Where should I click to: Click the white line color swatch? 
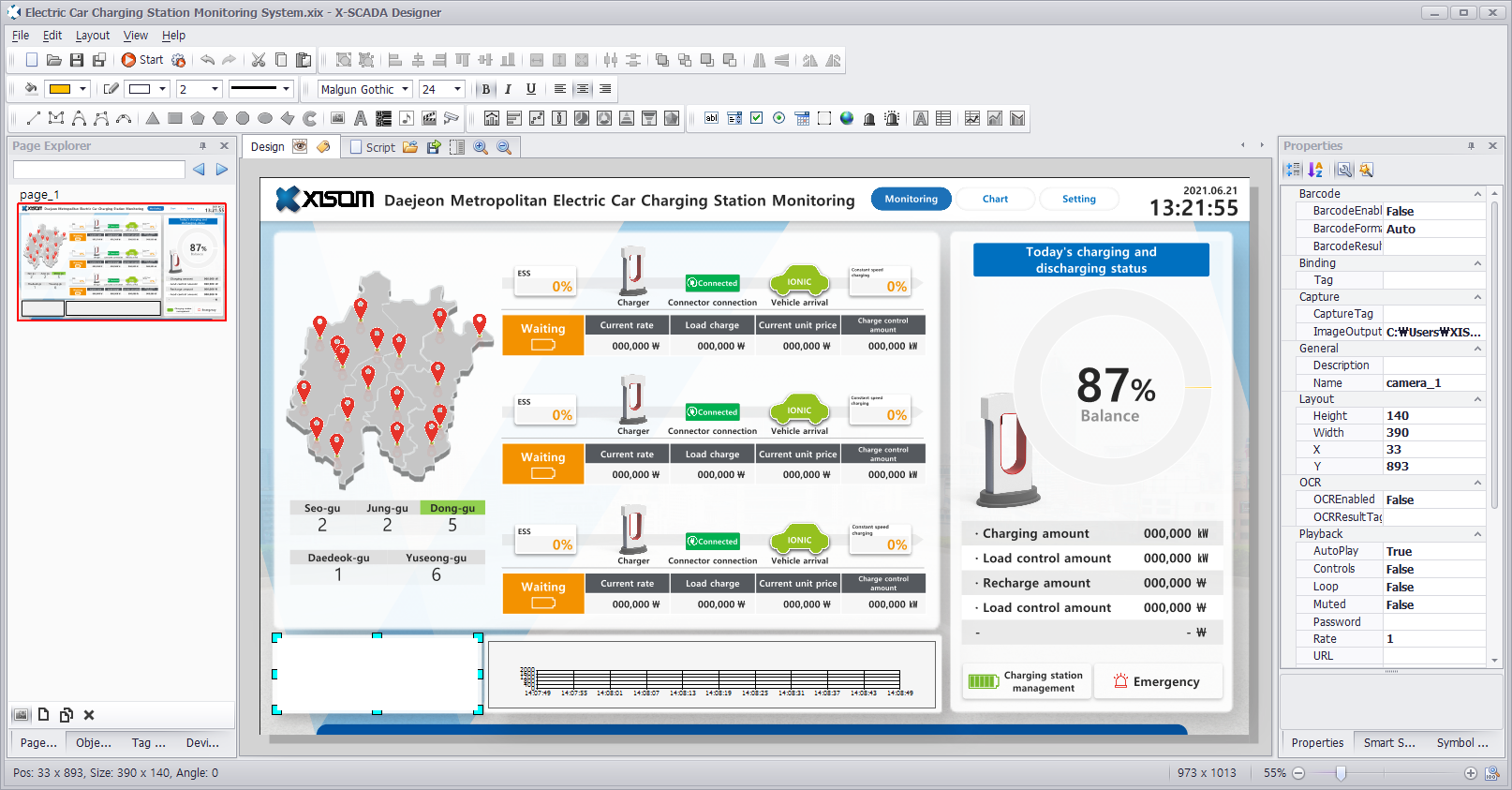(x=140, y=89)
